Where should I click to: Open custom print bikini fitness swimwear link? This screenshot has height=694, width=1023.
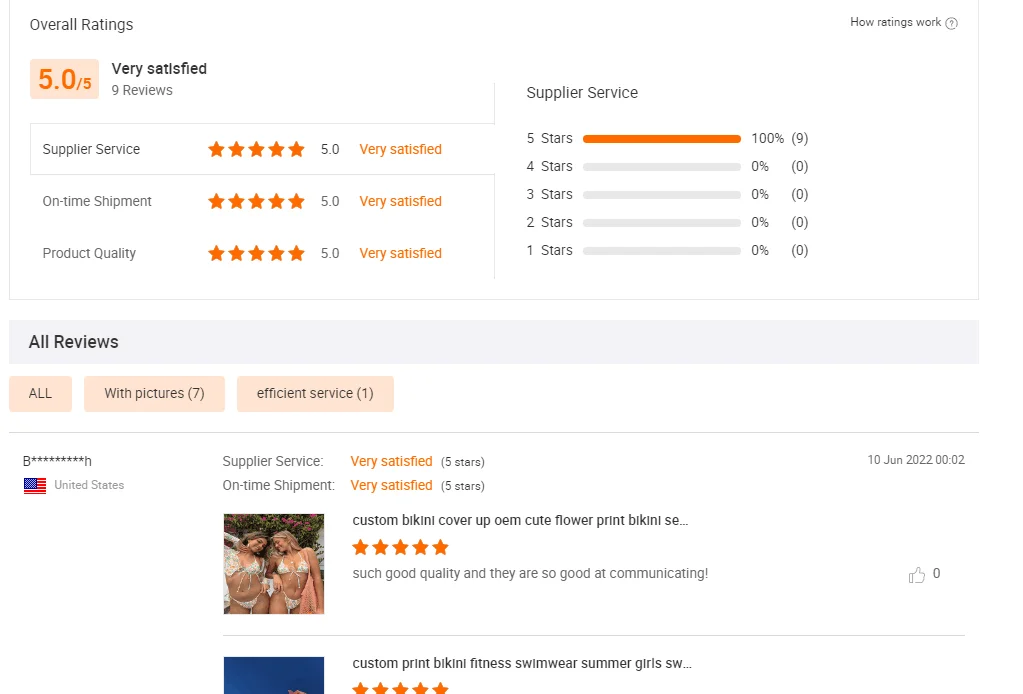(x=521, y=664)
